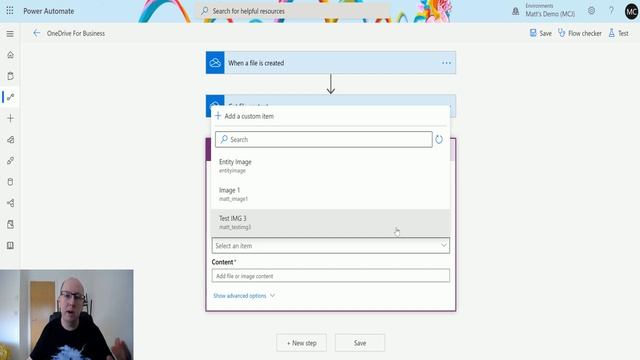Click Test in the top toolbar

(x=618, y=33)
